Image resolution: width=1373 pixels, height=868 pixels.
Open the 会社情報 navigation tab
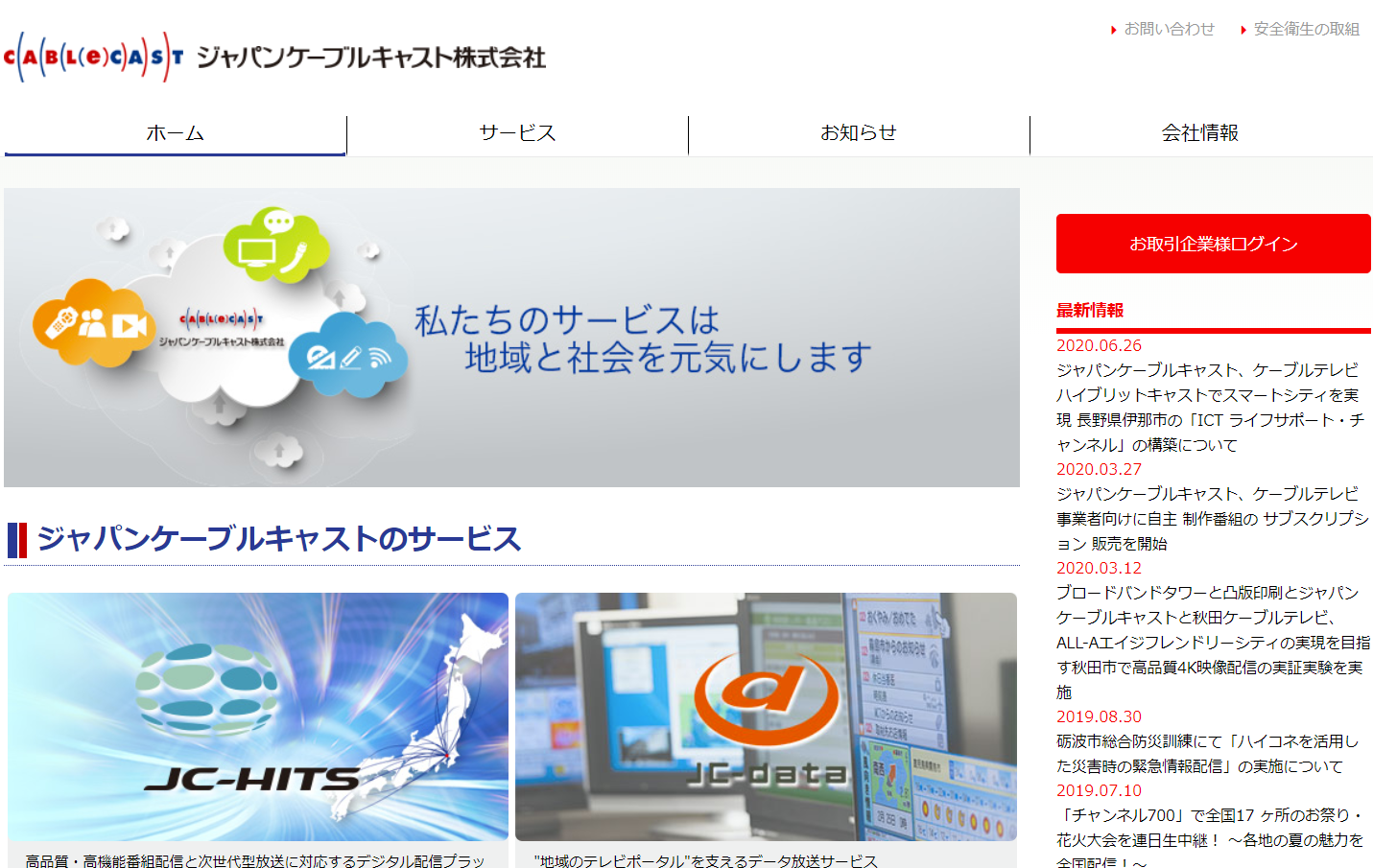(x=1200, y=133)
